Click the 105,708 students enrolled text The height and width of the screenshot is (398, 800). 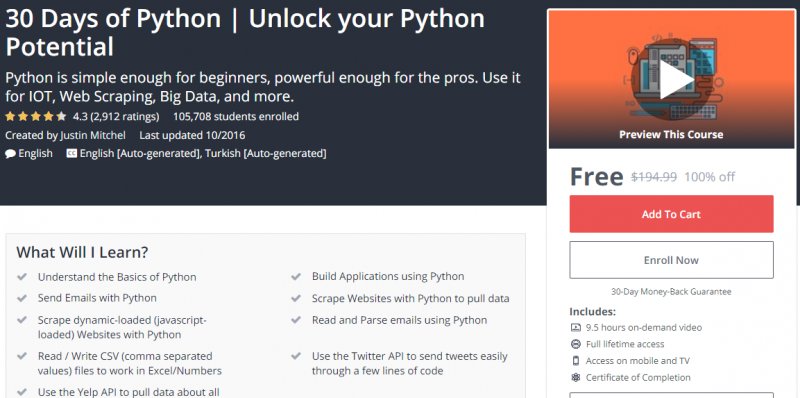(x=236, y=117)
